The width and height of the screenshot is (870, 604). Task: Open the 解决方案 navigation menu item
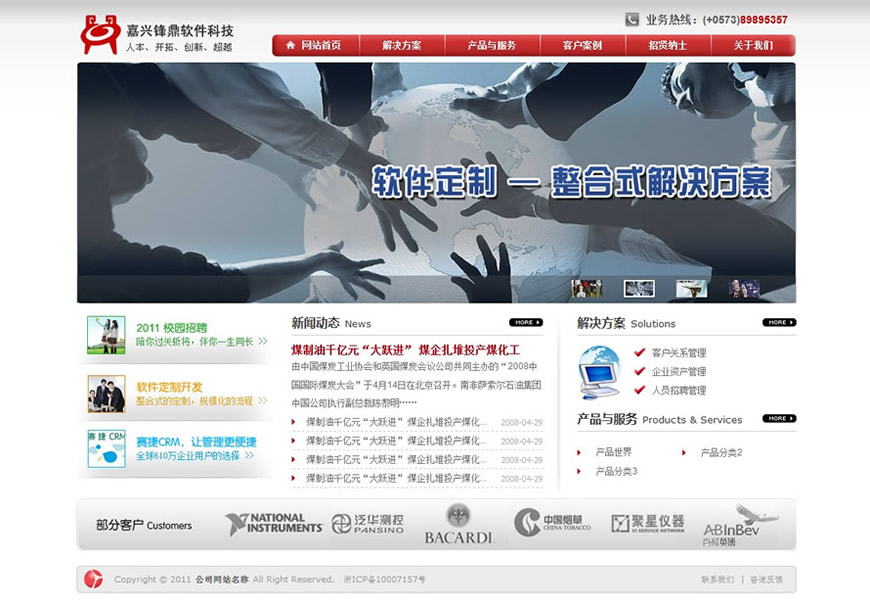[x=401, y=46]
